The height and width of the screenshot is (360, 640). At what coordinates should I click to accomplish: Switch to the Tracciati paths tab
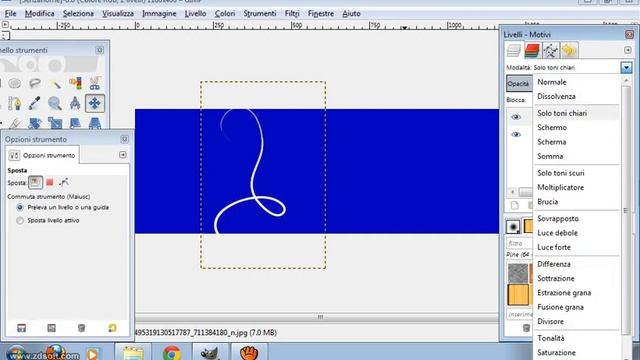551,50
